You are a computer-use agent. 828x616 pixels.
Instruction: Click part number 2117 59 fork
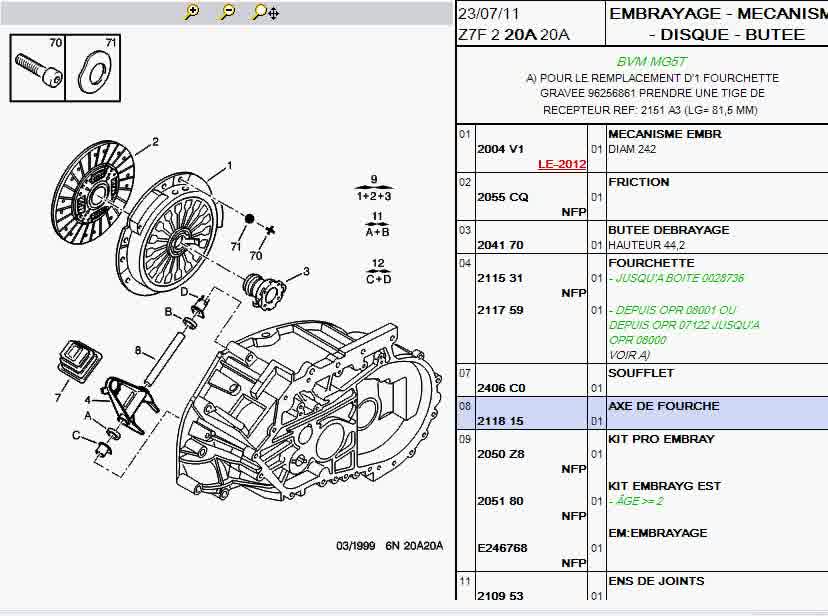pyautogui.click(x=500, y=310)
